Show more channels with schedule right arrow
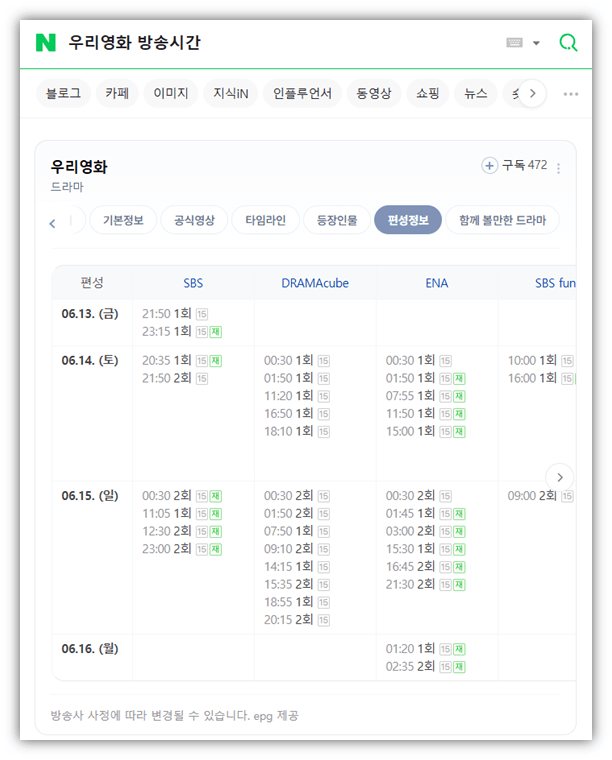612x760 pixels. [560, 477]
